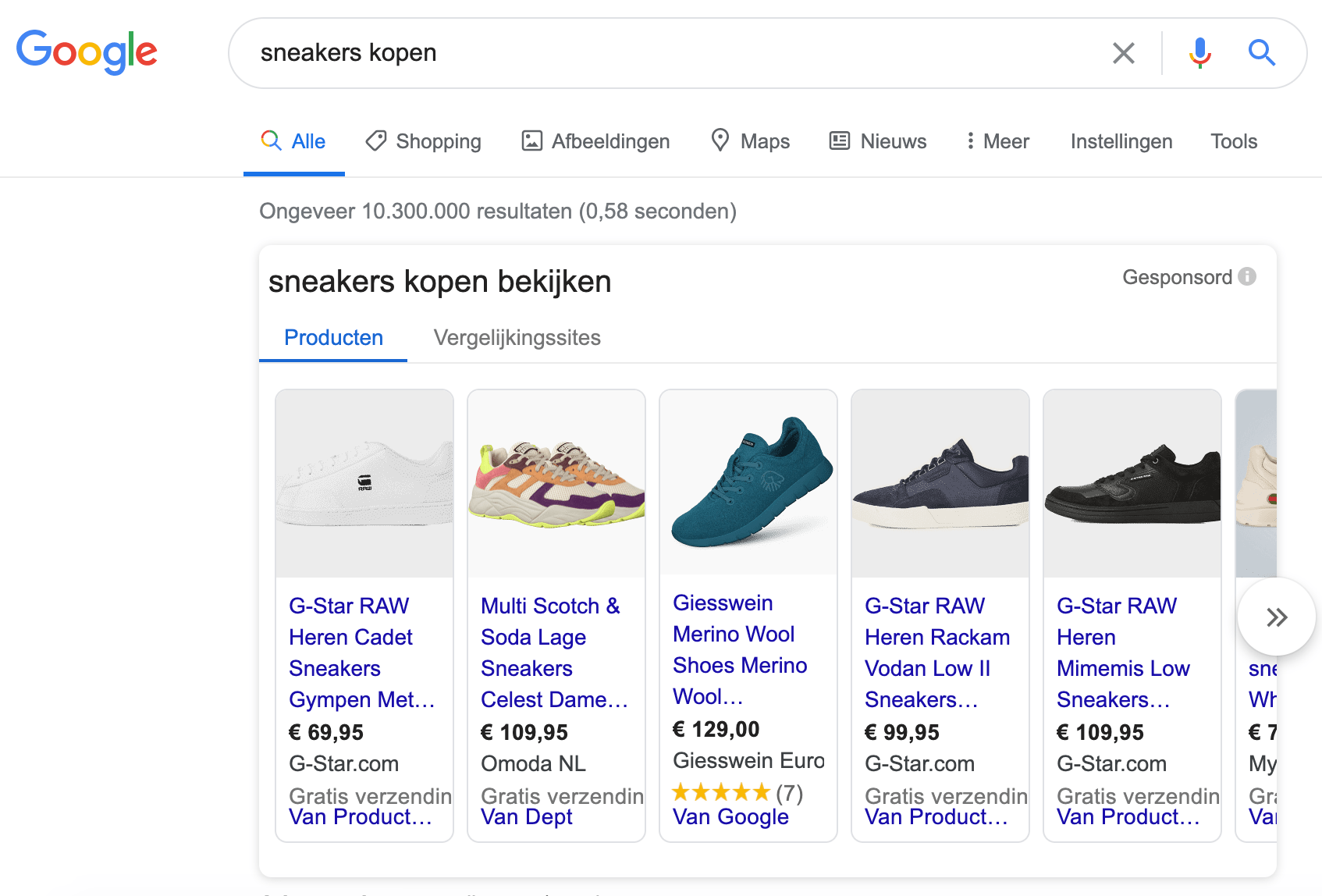This screenshot has width=1322, height=896.
Task: Click the Google logo
Action: (x=87, y=52)
